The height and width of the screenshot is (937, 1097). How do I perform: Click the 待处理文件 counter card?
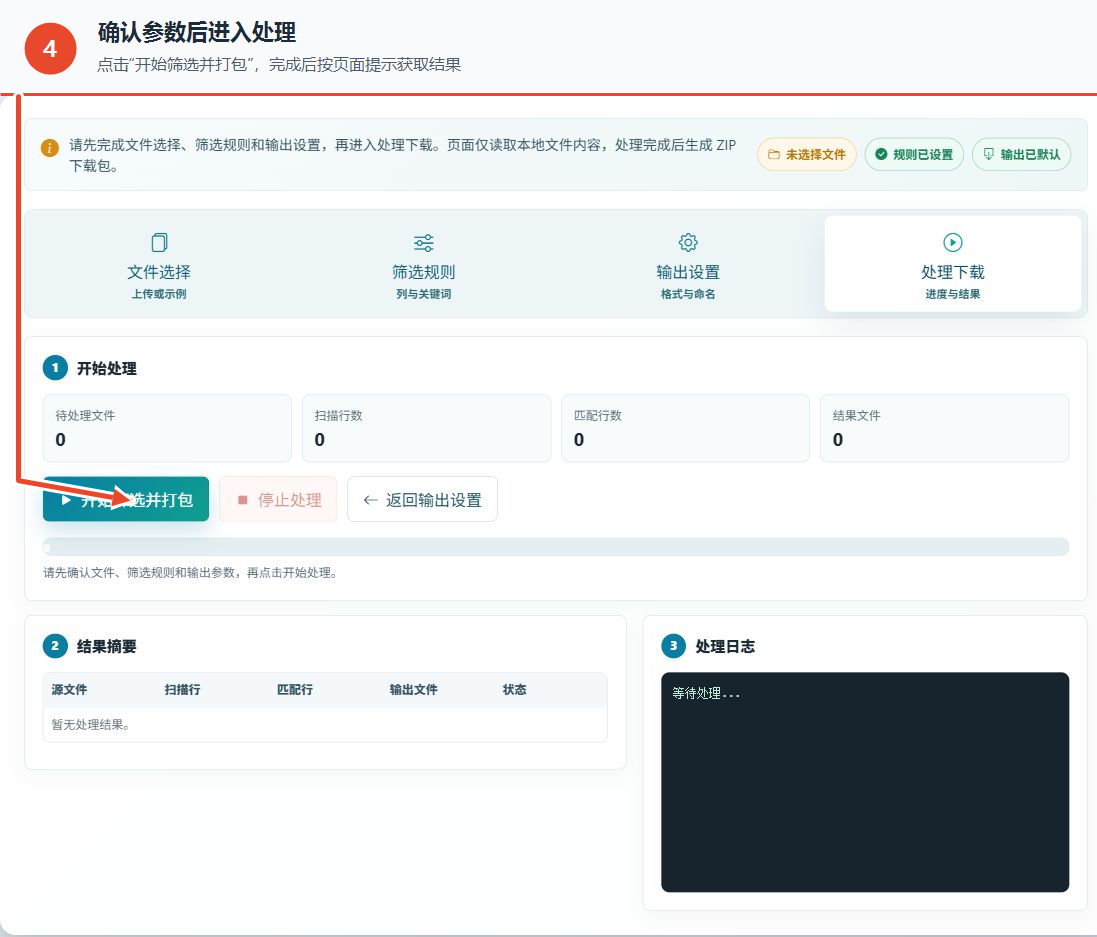167,428
